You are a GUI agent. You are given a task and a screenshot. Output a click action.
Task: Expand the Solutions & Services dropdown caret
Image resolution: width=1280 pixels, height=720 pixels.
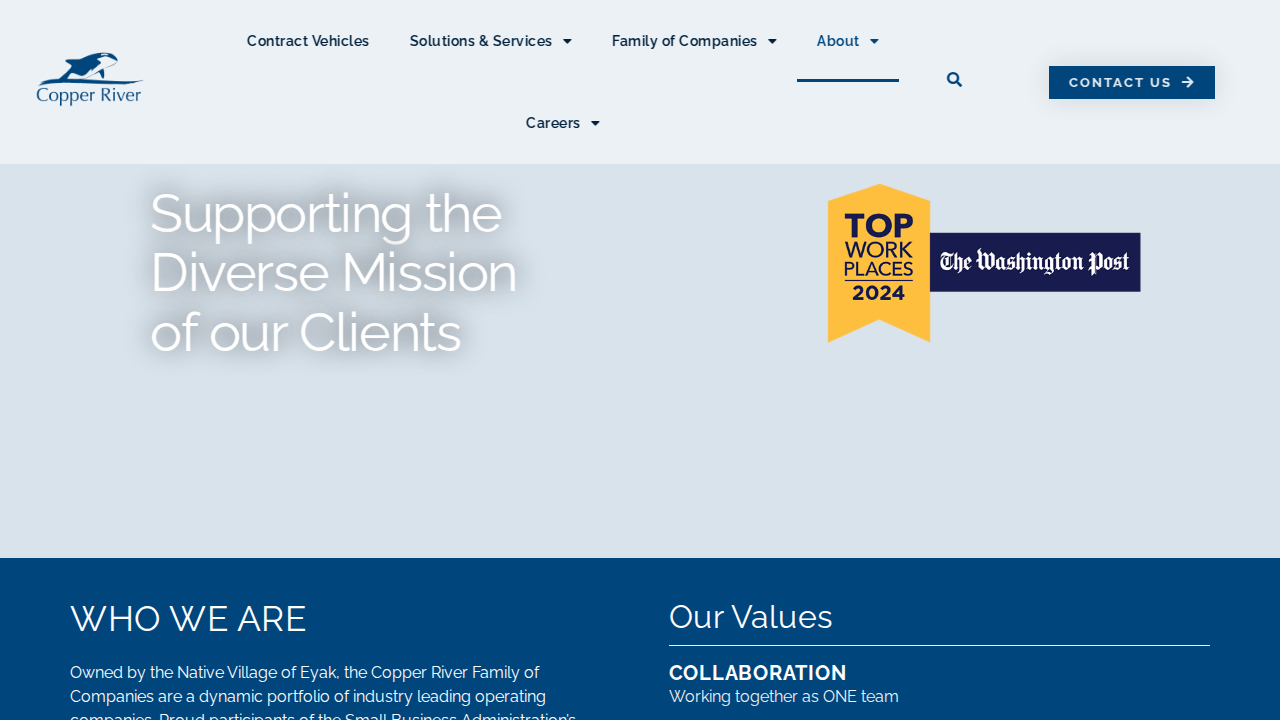tap(567, 41)
